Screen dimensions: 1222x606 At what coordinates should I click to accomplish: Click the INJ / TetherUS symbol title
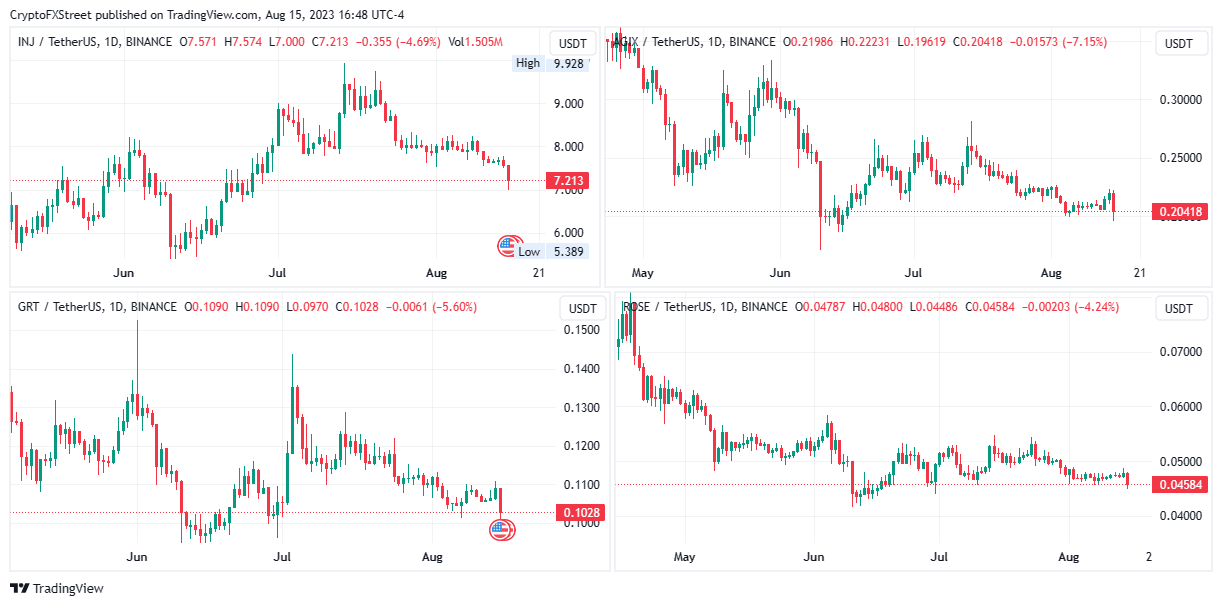pyautogui.click(x=63, y=41)
